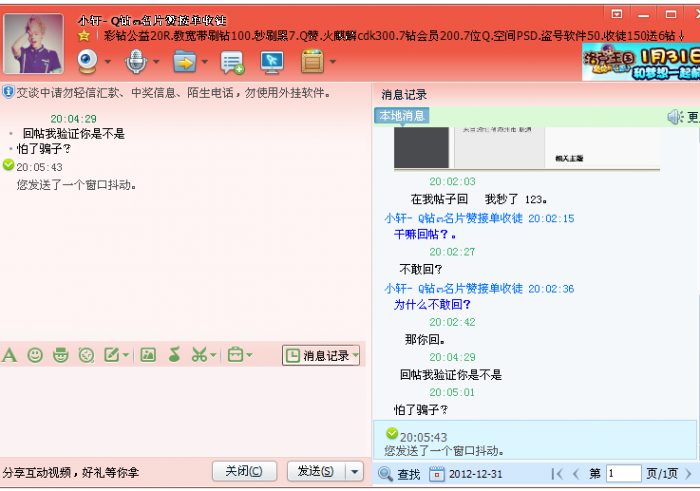Activate the screenshot scissors tool
Image resolution: width=700 pixels, height=491 pixels.
click(x=199, y=355)
